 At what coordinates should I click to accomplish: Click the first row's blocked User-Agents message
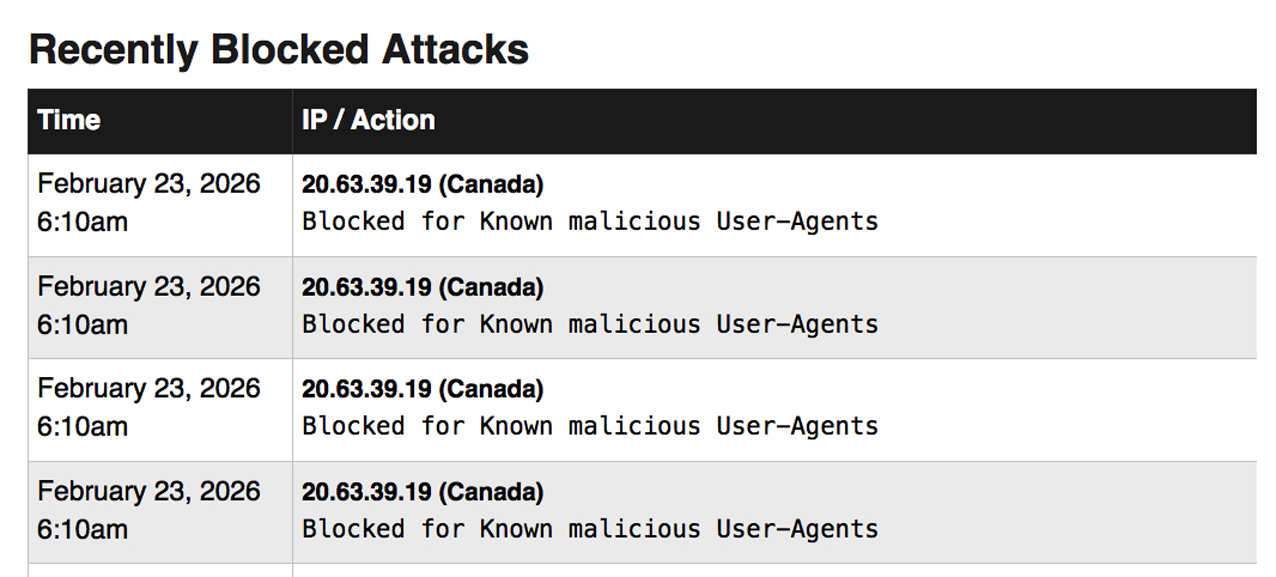click(590, 221)
